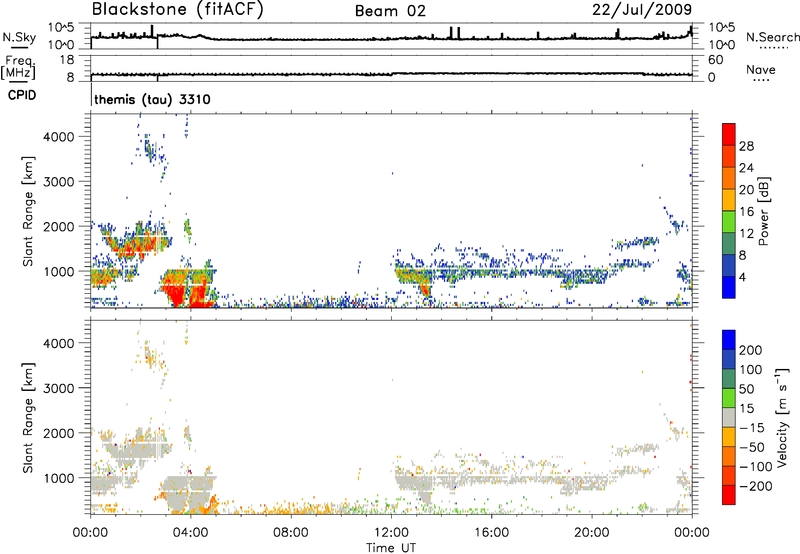This screenshot has width=800, height=554.
Task: Click the "Nave" legend label
Action: pos(761,70)
